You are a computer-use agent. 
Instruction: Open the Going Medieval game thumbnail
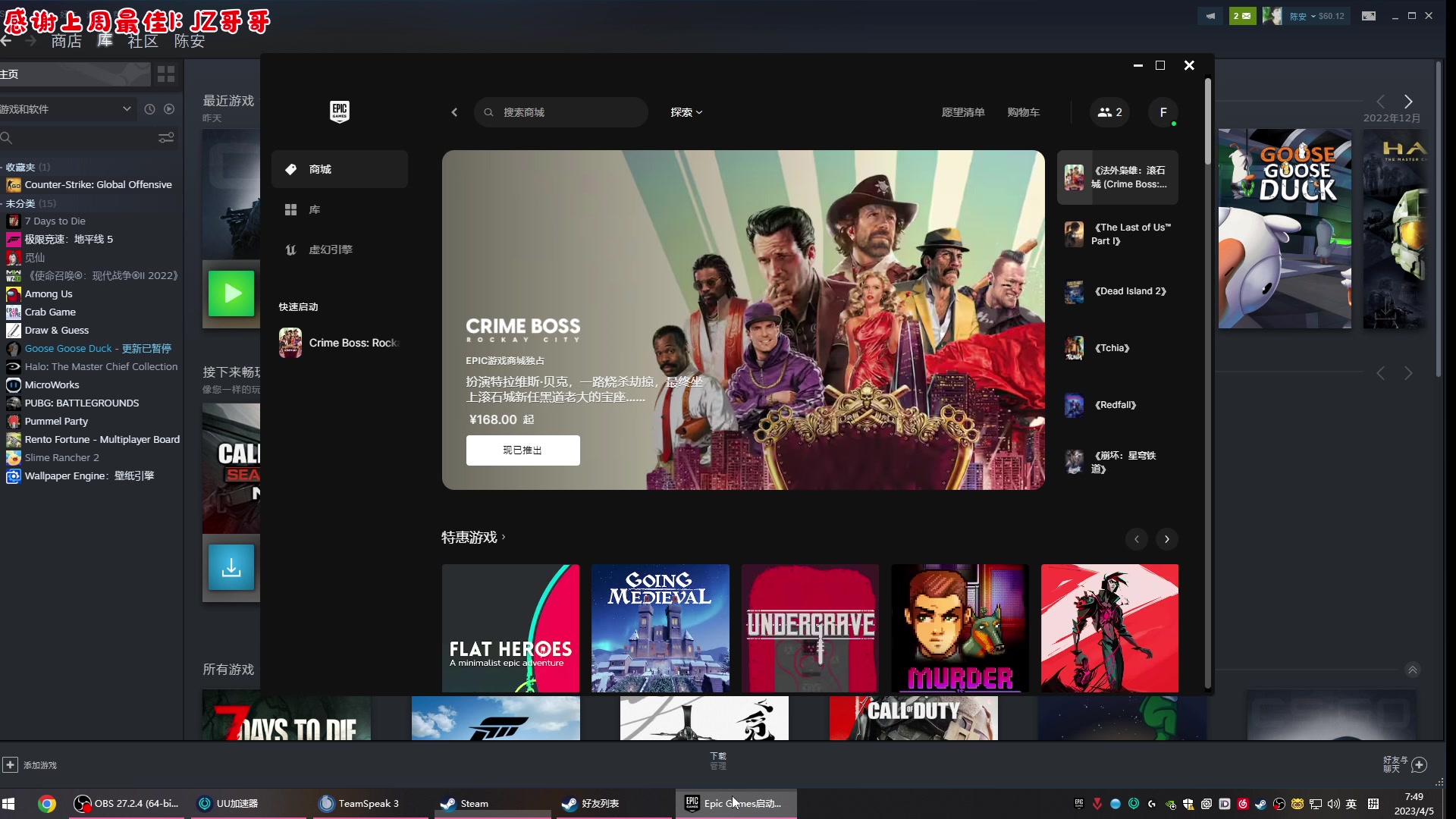[x=660, y=628]
